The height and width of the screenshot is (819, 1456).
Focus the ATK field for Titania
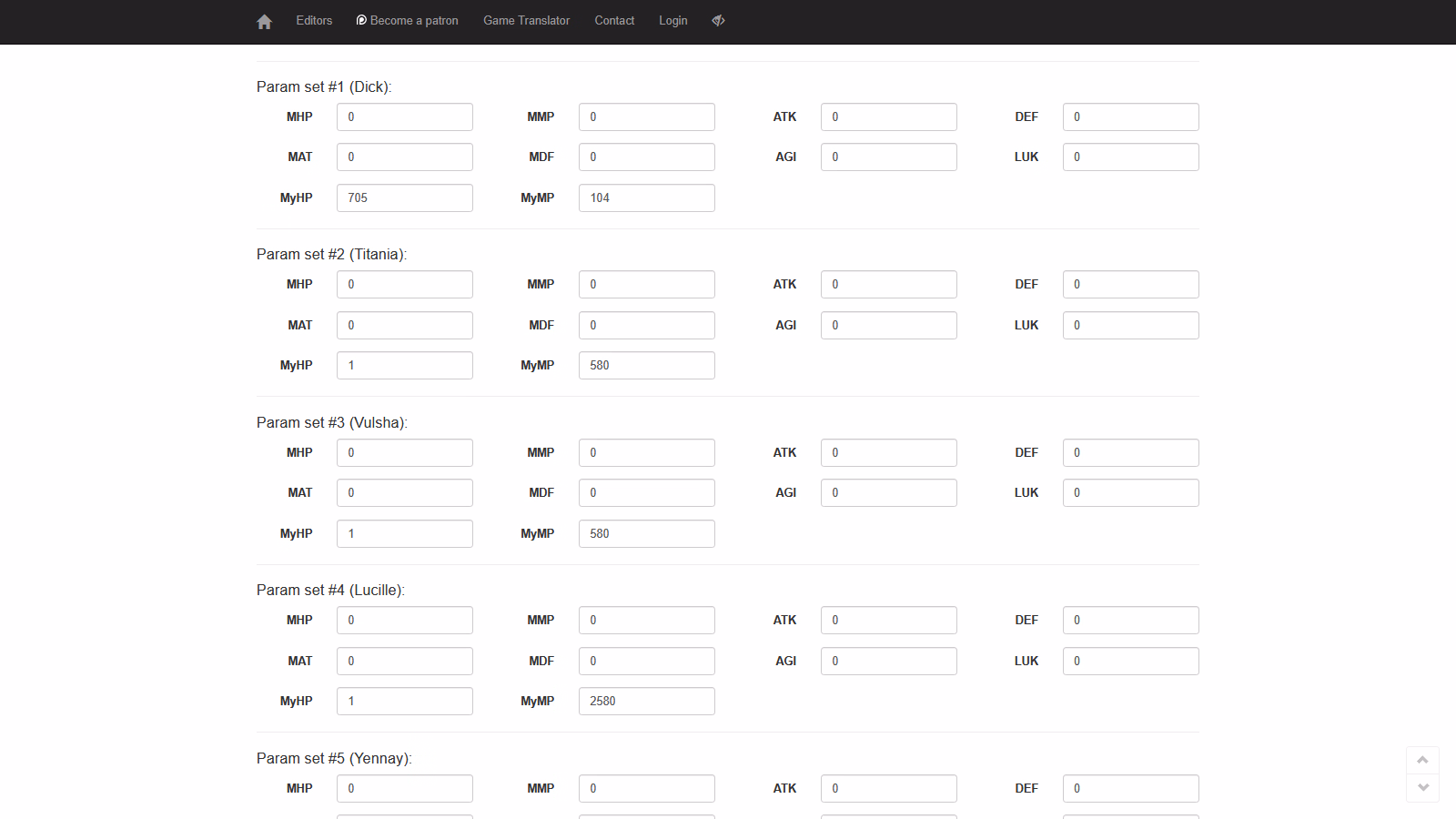click(x=889, y=284)
